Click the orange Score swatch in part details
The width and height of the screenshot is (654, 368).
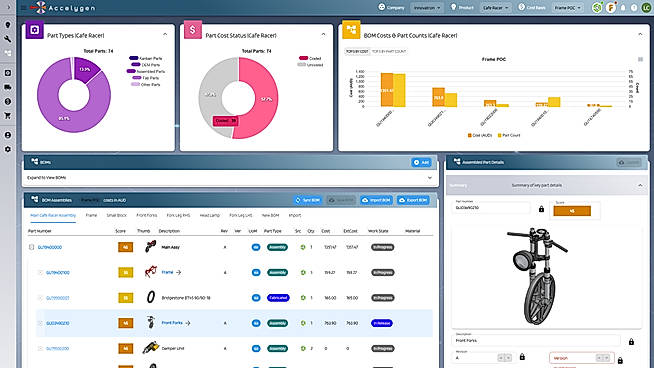pyautogui.click(x=572, y=211)
